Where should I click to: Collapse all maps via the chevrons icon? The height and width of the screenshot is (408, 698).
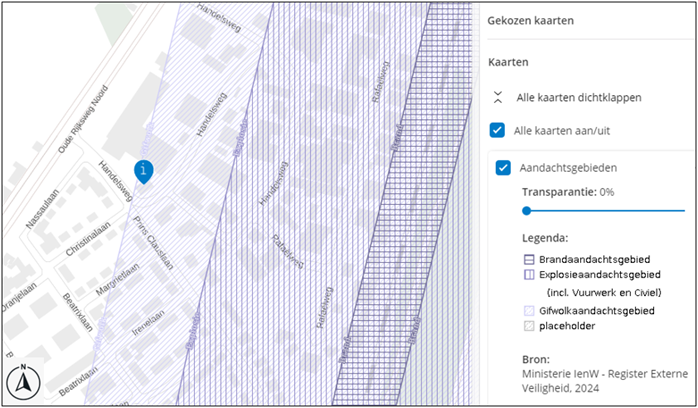498,97
